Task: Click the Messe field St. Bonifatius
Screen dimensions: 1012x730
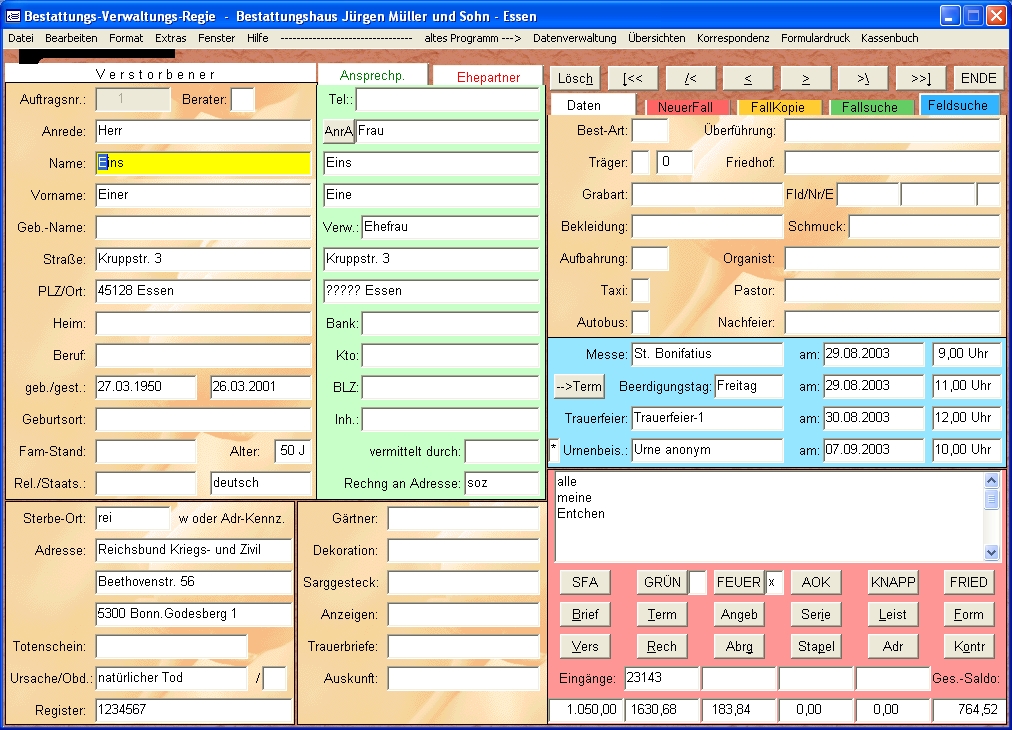Action: (x=707, y=354)
